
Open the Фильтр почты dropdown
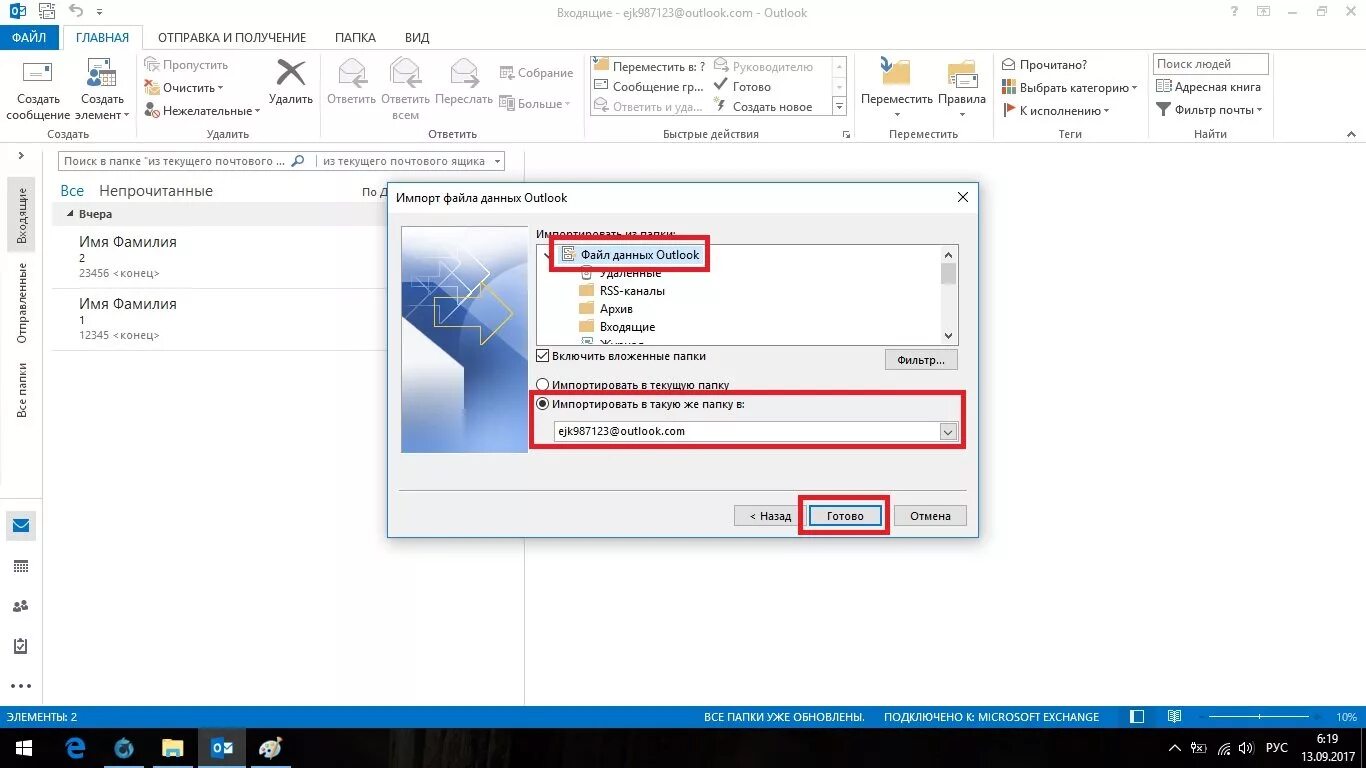click(1259, 110)
